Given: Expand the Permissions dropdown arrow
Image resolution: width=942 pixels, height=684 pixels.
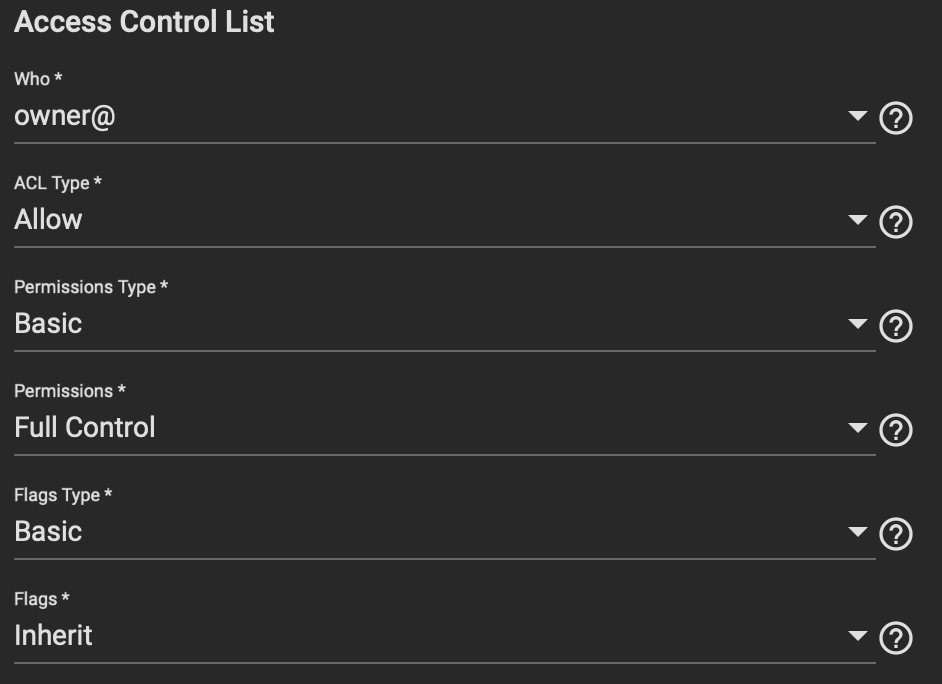Looking at the screenshot, I should [857, 427].
